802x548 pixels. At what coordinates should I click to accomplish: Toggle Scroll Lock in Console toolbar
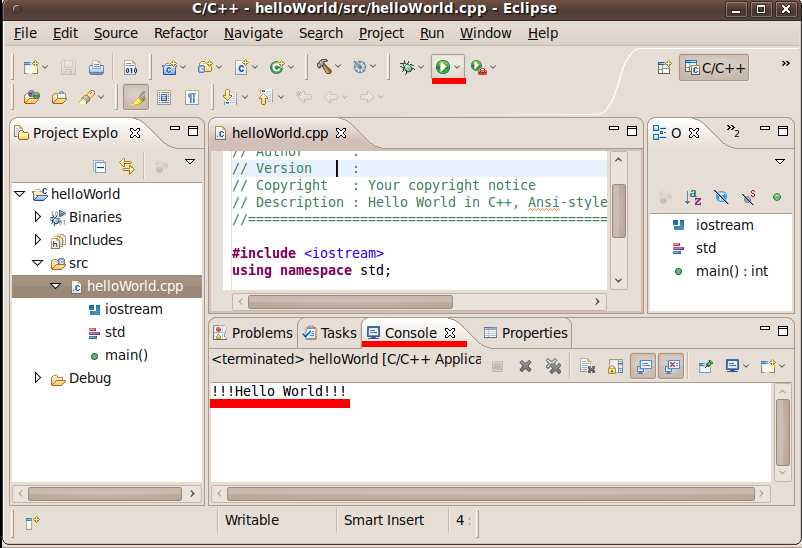tap(616, 366)
